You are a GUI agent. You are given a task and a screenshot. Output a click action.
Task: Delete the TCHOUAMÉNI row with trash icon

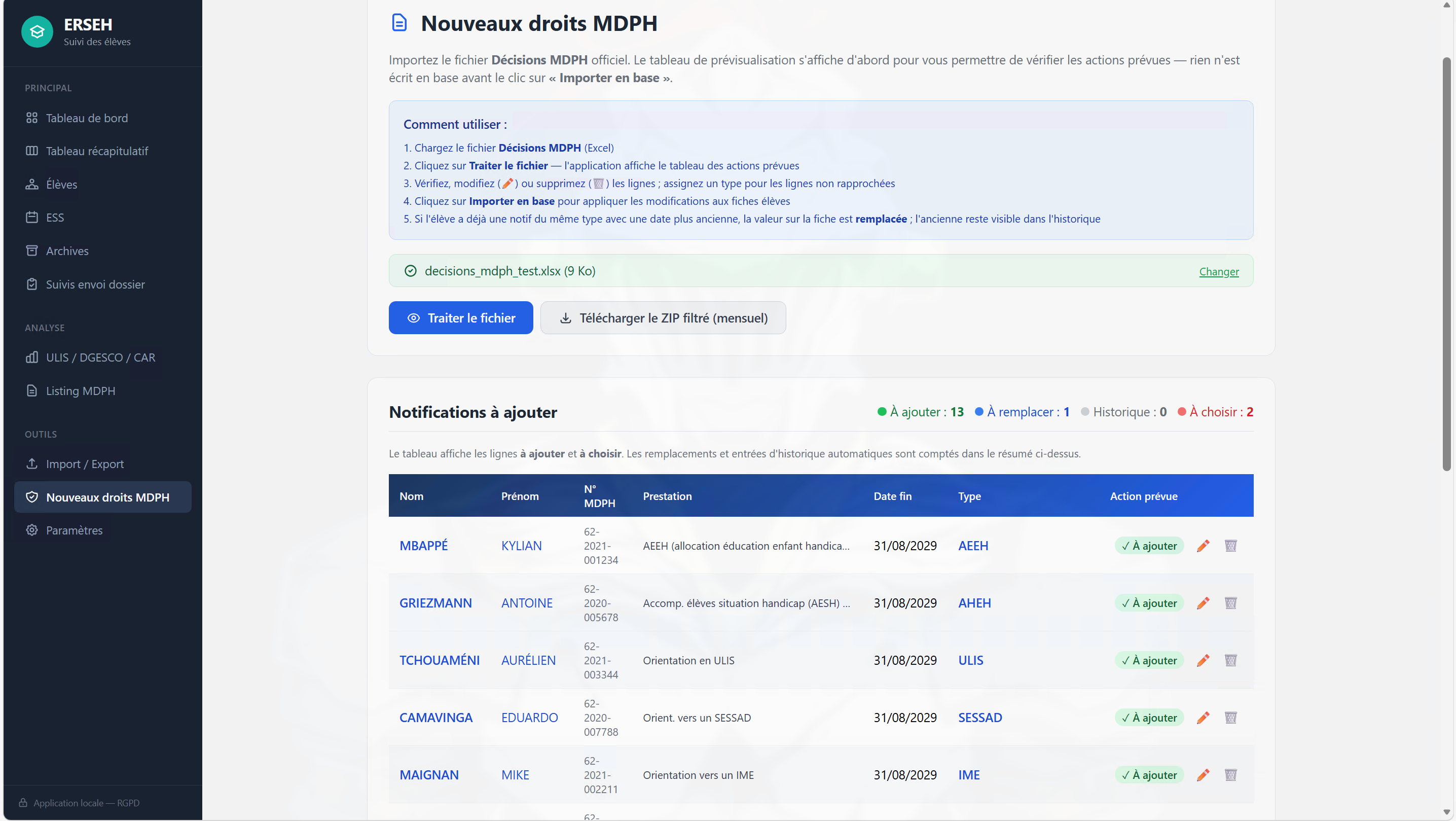click(x=1230, y=660)
